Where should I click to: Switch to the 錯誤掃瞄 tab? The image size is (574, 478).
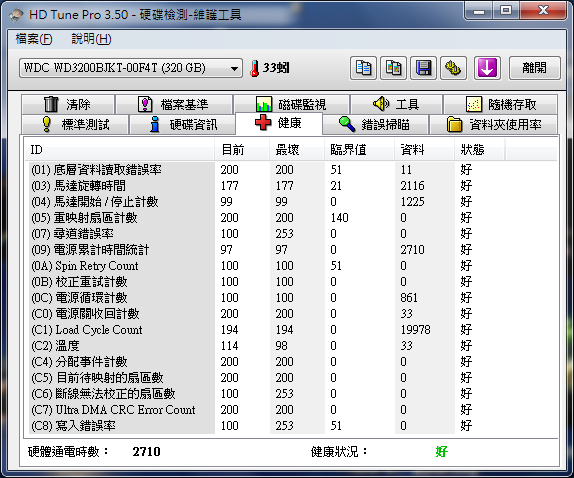[x=375, y=124]
